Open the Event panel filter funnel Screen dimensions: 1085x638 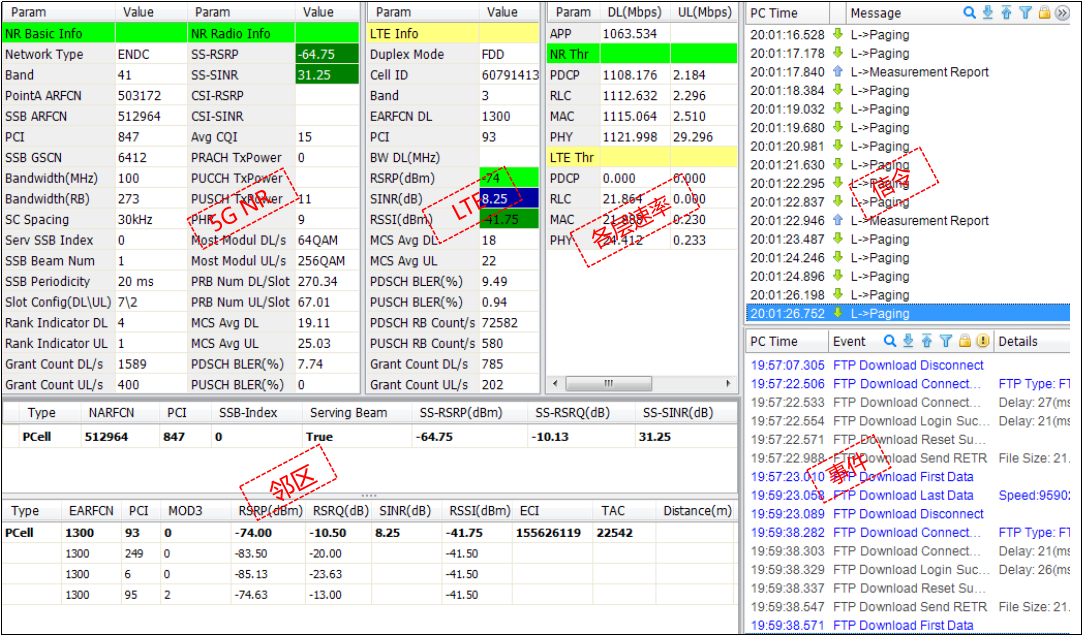click(x=946, y=341)
